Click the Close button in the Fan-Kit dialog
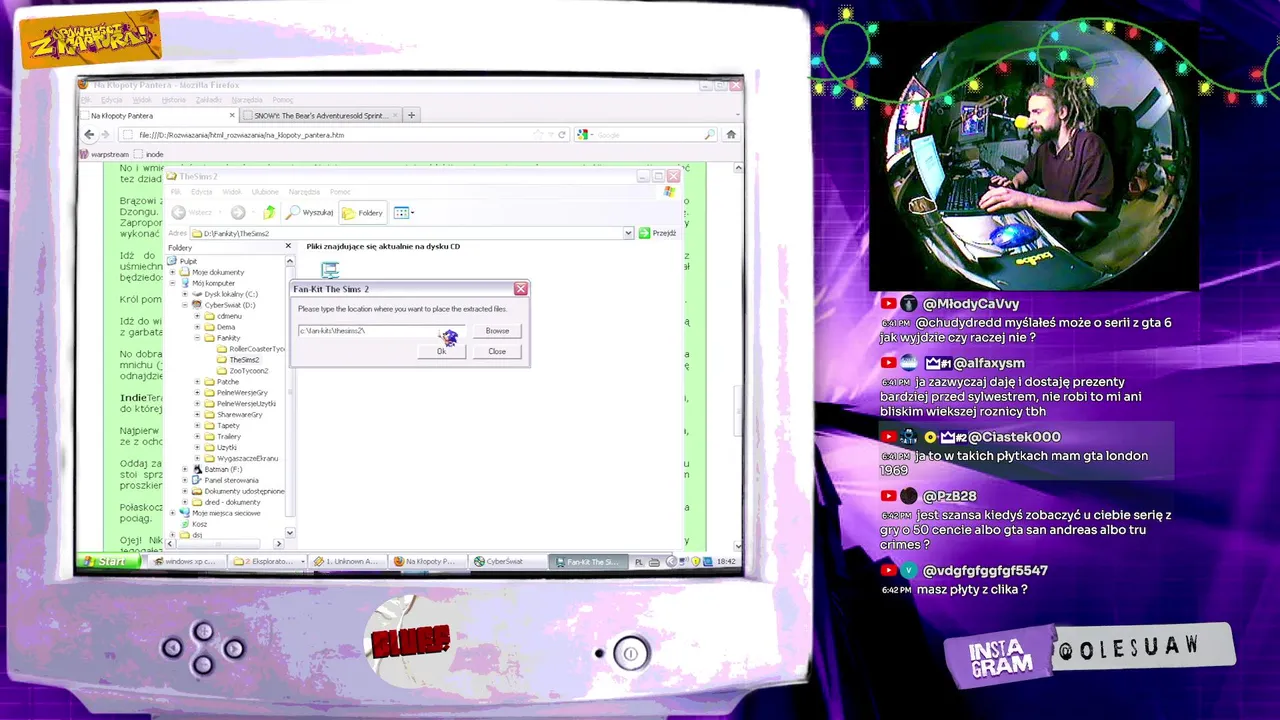 click(497, 352)
